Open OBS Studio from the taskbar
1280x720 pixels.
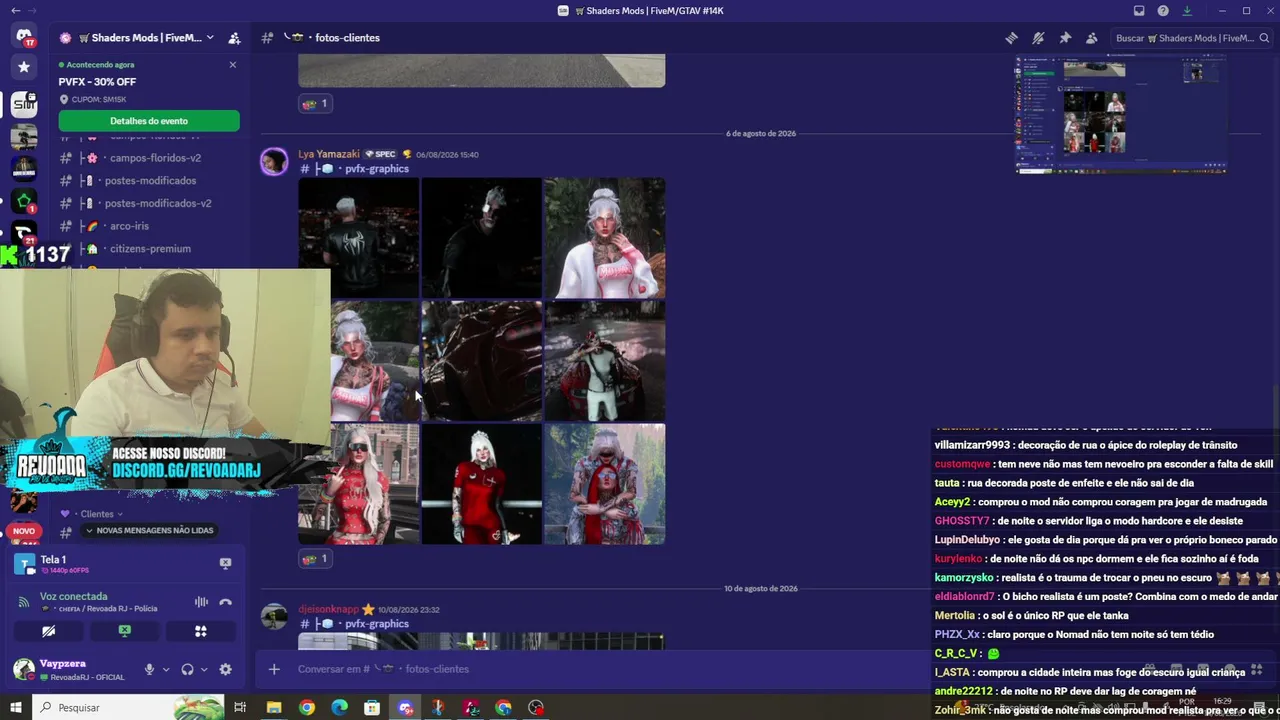click(537, 708)
